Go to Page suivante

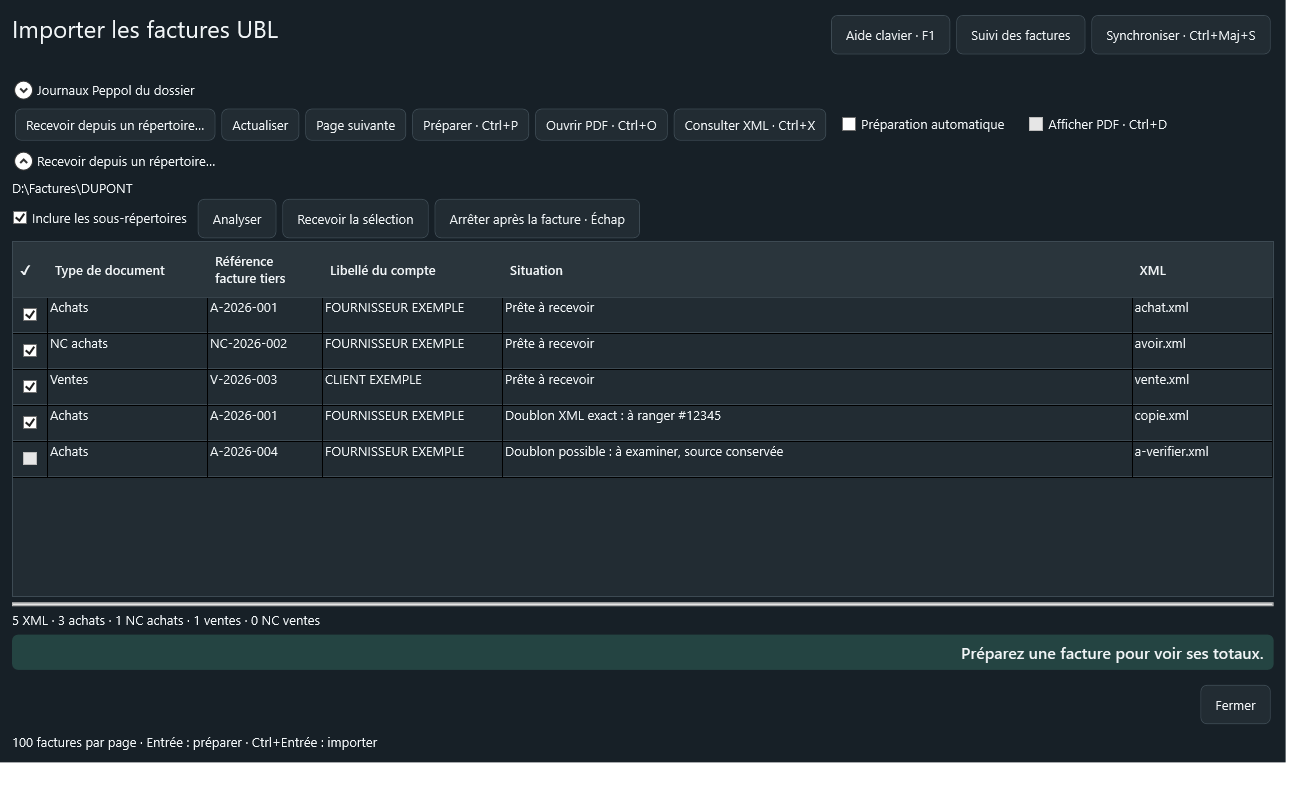point(355,125)
